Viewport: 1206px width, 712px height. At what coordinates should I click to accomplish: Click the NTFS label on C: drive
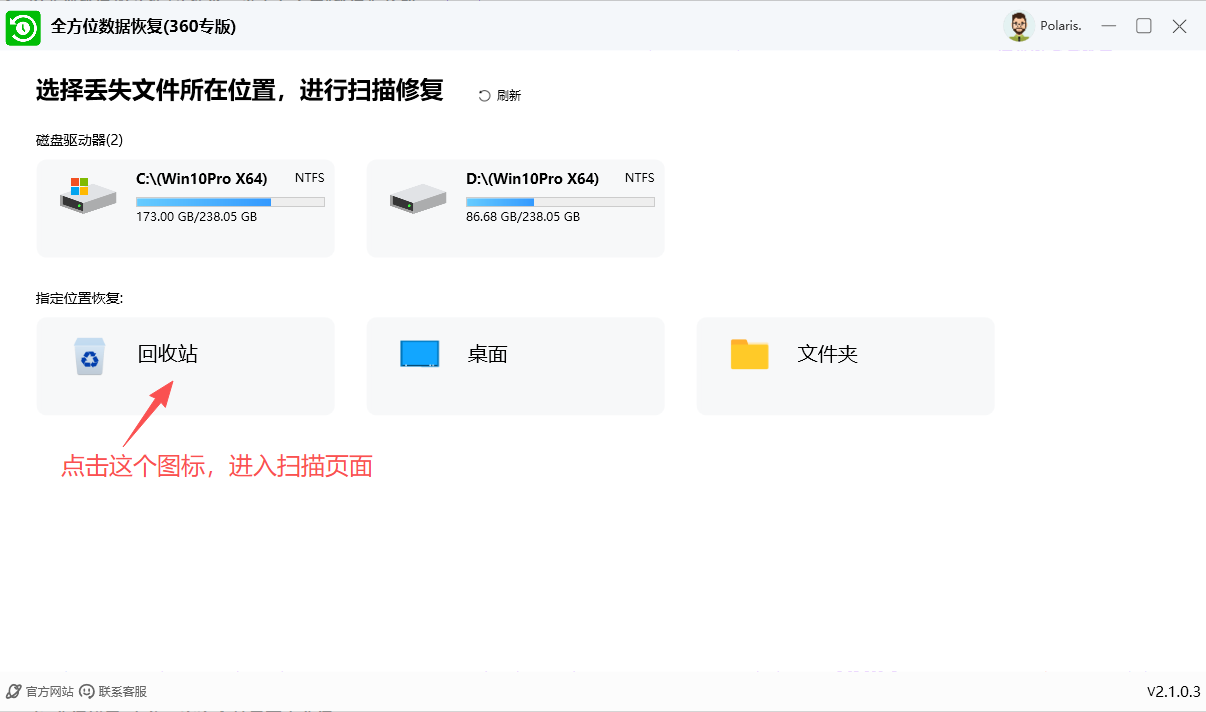(309, 177)
